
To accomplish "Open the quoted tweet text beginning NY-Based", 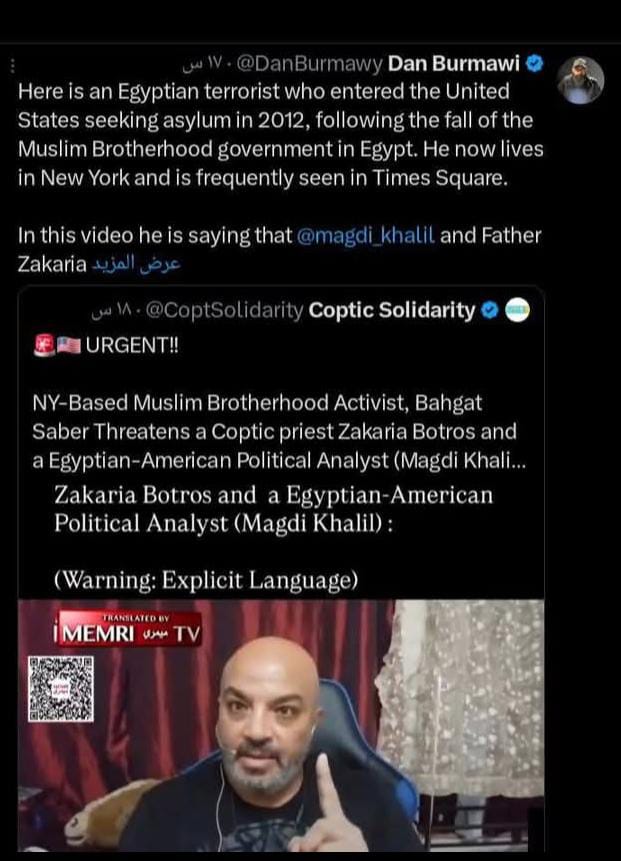I will (279, 432).
